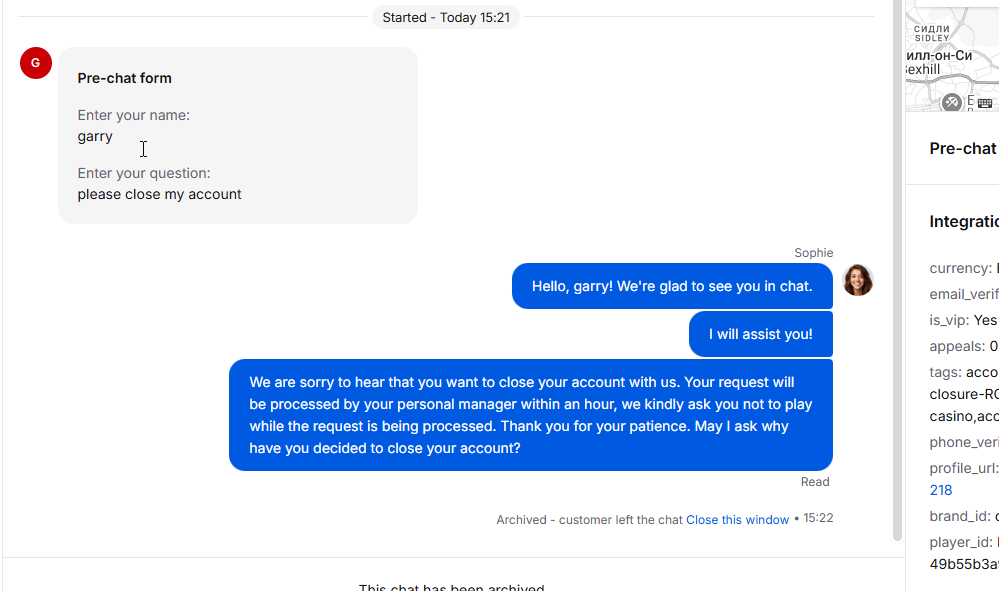
Task: Open the customer location map thumbnail
Action: [x=952, y=56]
